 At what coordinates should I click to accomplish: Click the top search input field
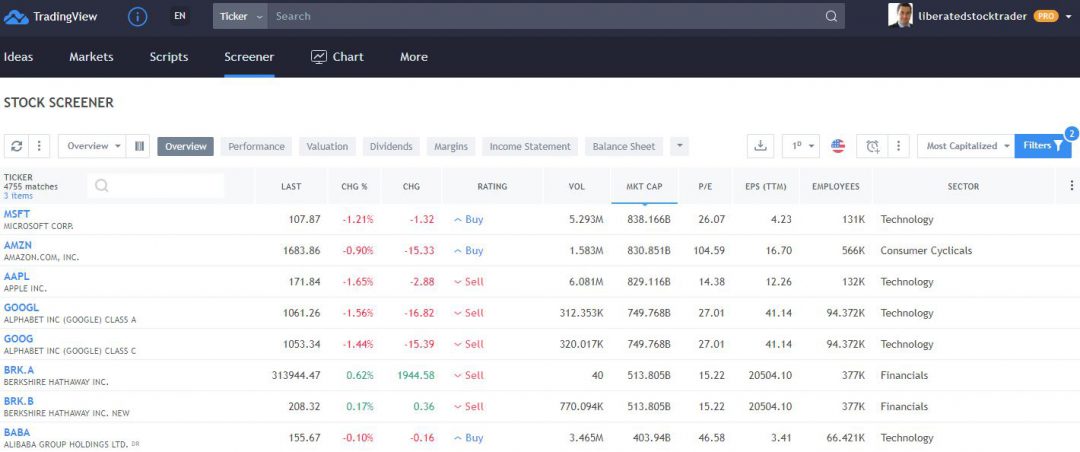[x=544, y=17]
